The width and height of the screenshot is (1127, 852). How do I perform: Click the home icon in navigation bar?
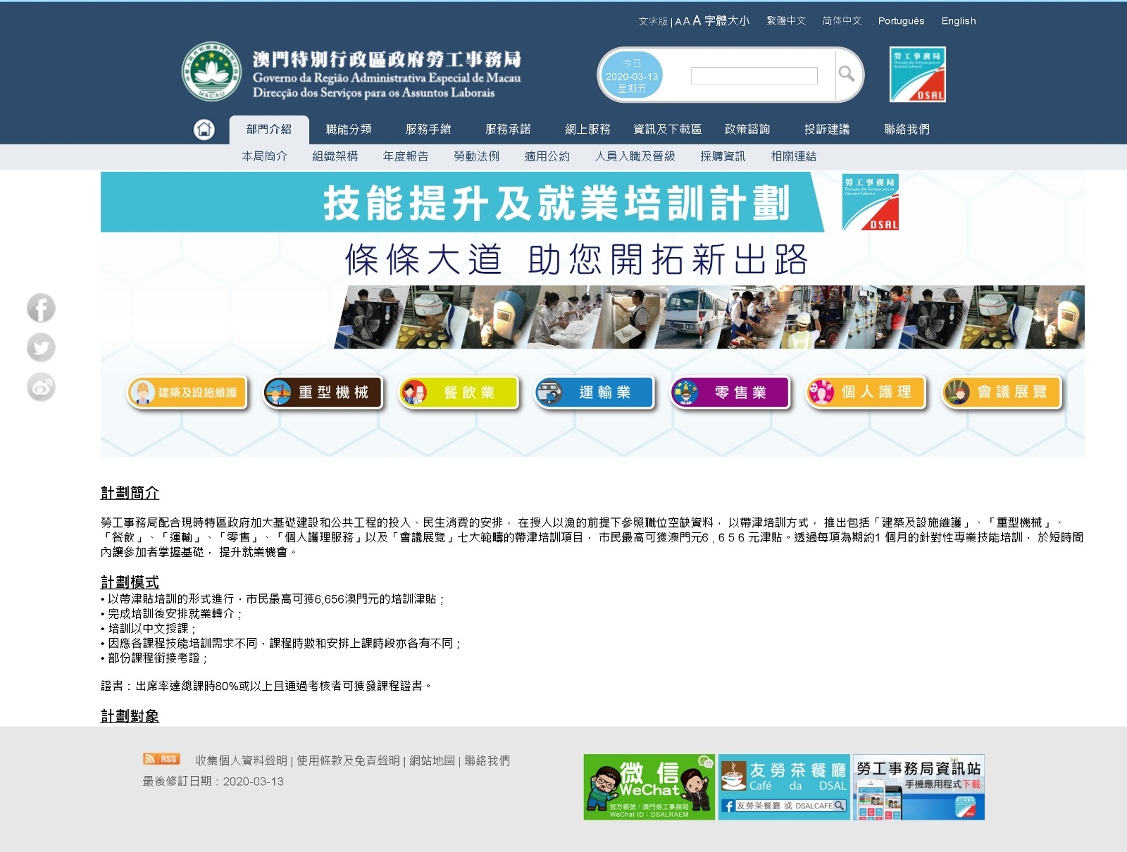point(204,130)
